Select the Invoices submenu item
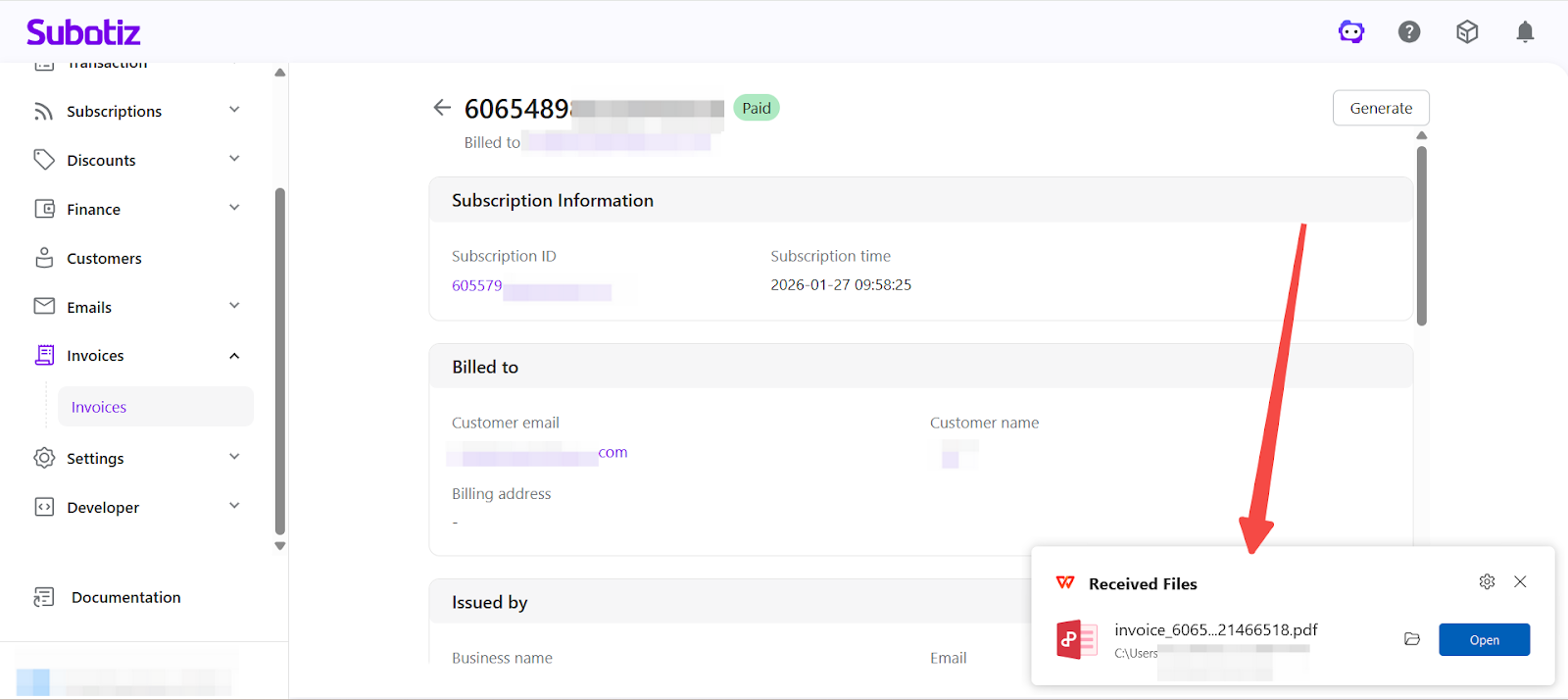Image resolution: width=1568 pixels, height=700 pixels. coord(99,407)
